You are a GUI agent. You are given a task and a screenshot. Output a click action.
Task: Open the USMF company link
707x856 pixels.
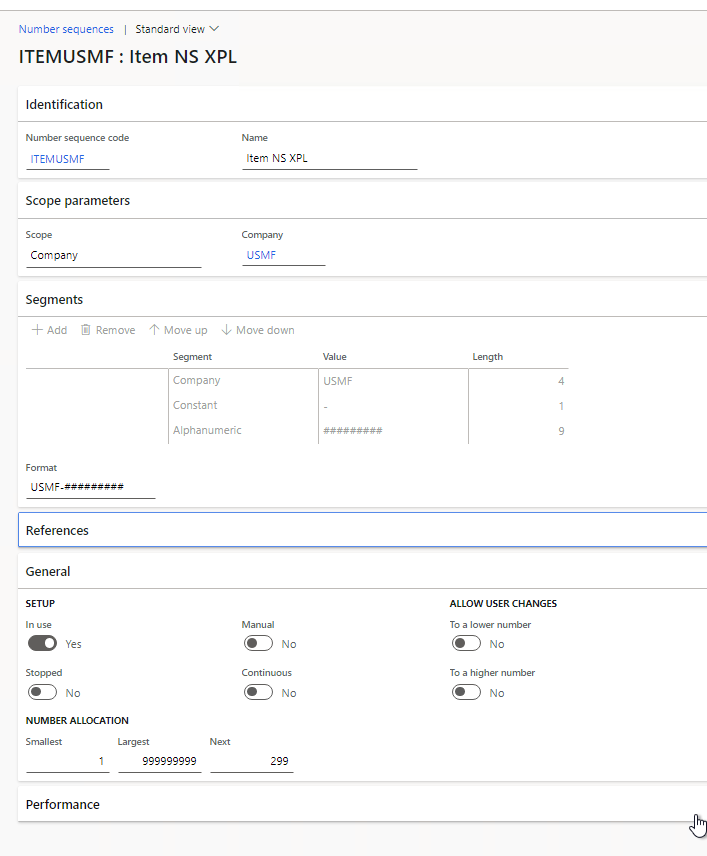coord(261,255)
